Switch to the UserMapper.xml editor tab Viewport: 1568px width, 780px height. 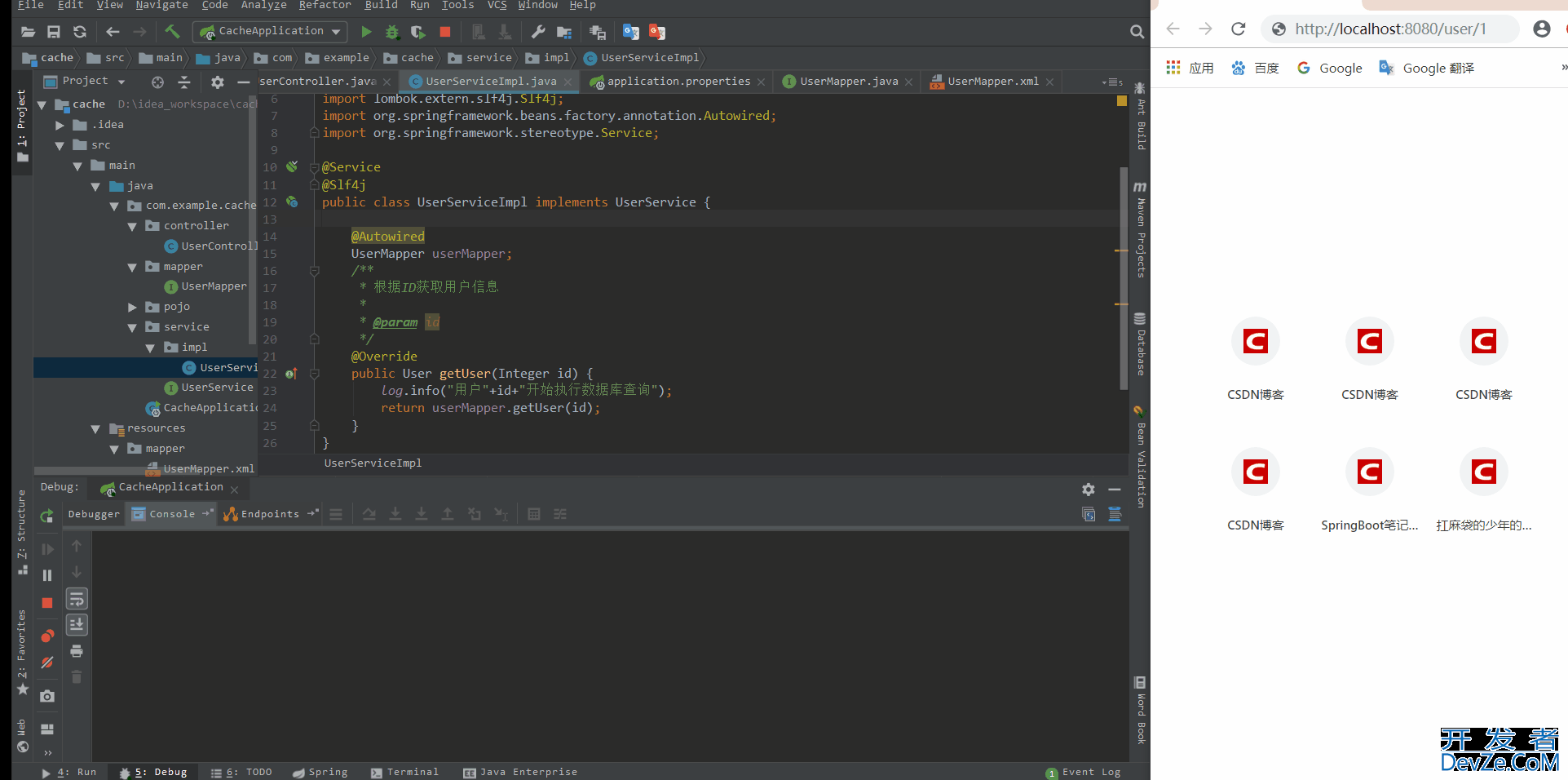(992, 82)
